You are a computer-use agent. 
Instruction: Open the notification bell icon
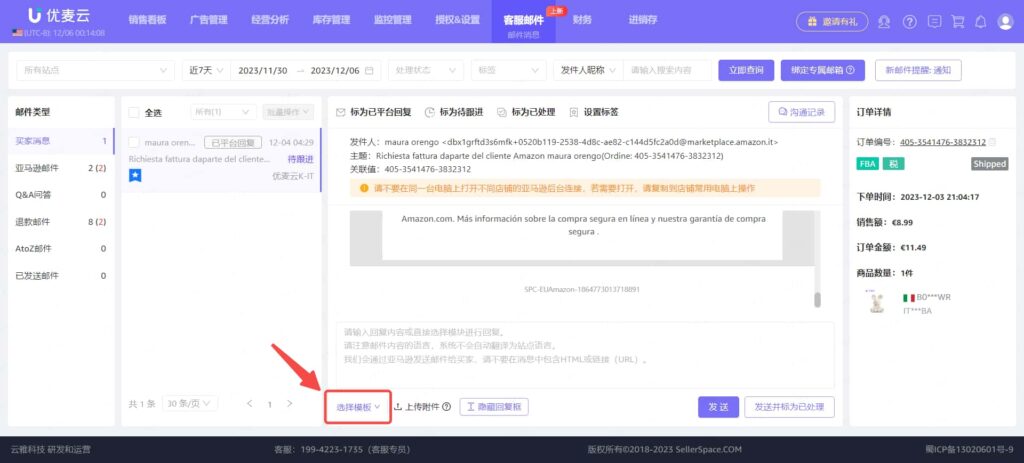point(980,22)
